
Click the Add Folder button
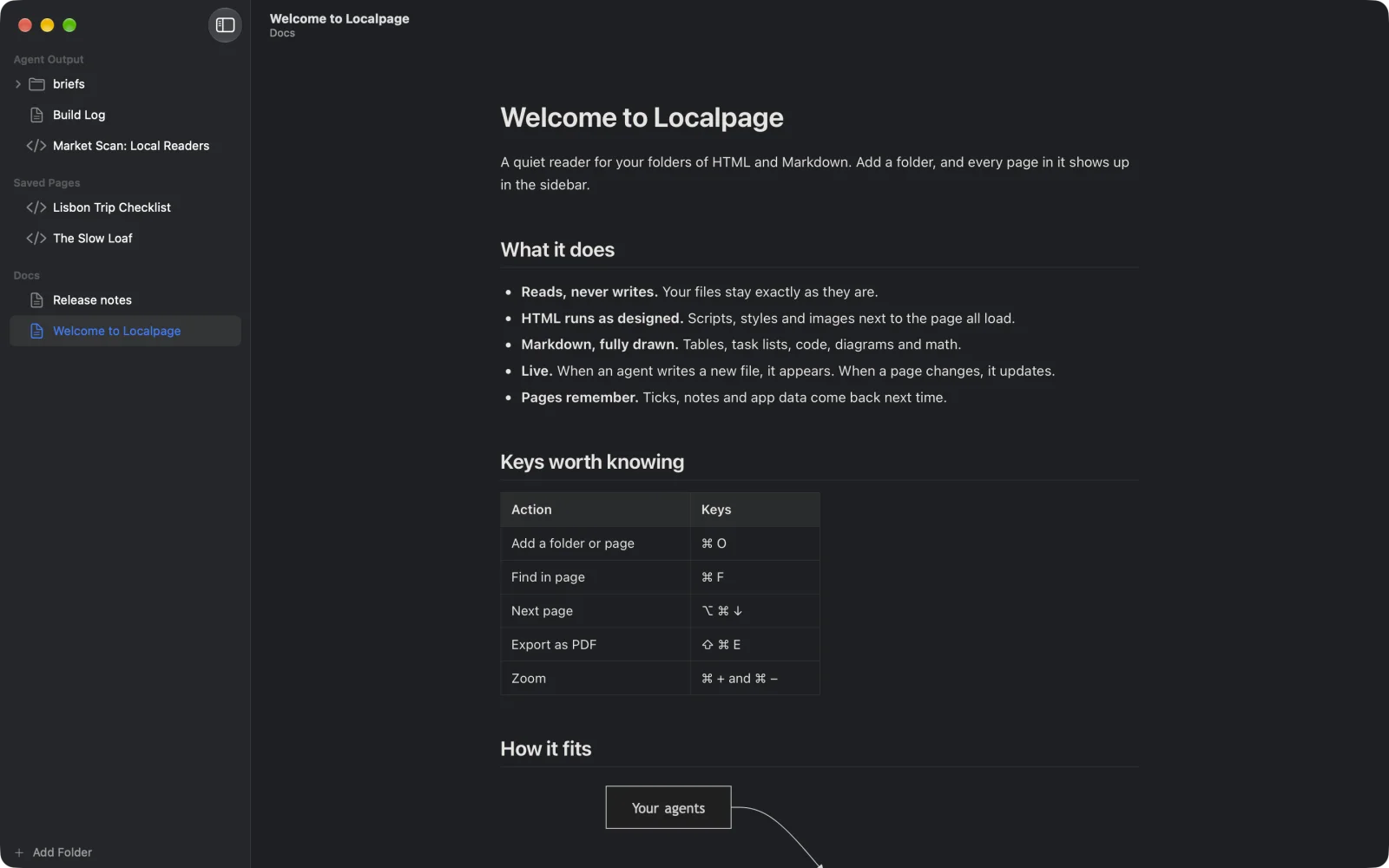(54, 852)
